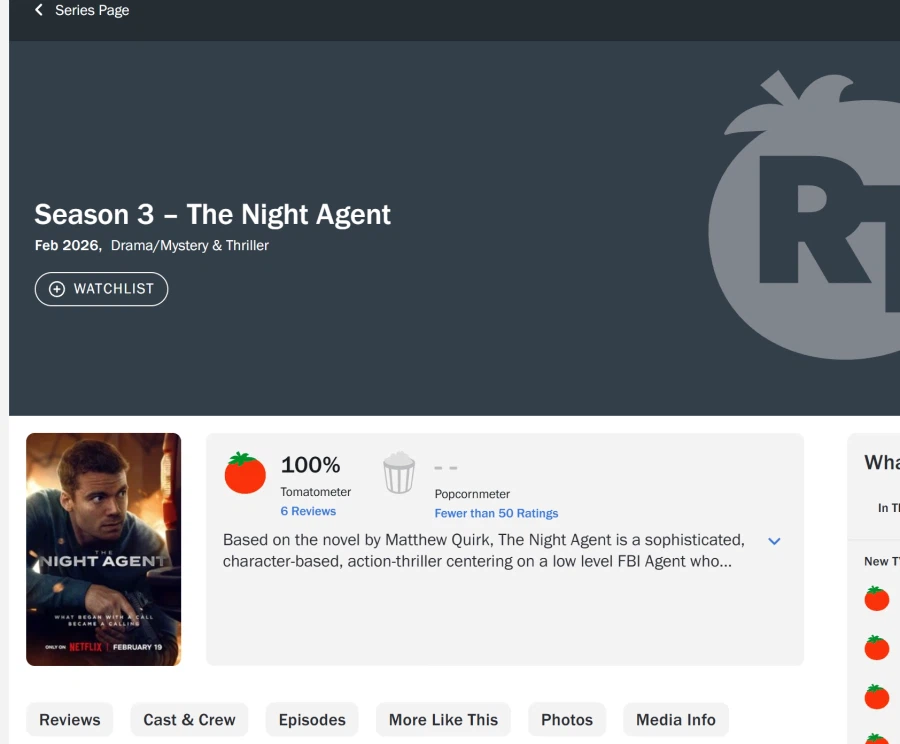Open the Fewer than 50 Ratings link

click(x=496, y=513)
